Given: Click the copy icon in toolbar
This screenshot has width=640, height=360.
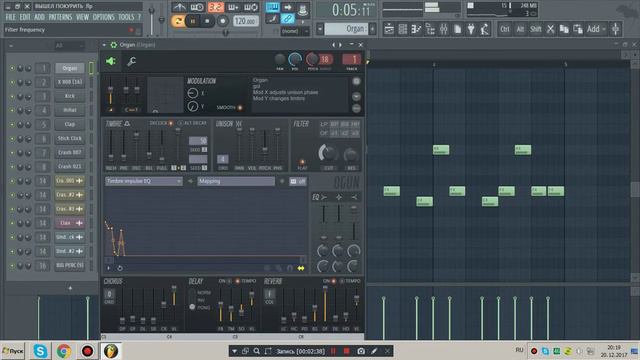Looking at the screenshot, I should click(564, 29).
